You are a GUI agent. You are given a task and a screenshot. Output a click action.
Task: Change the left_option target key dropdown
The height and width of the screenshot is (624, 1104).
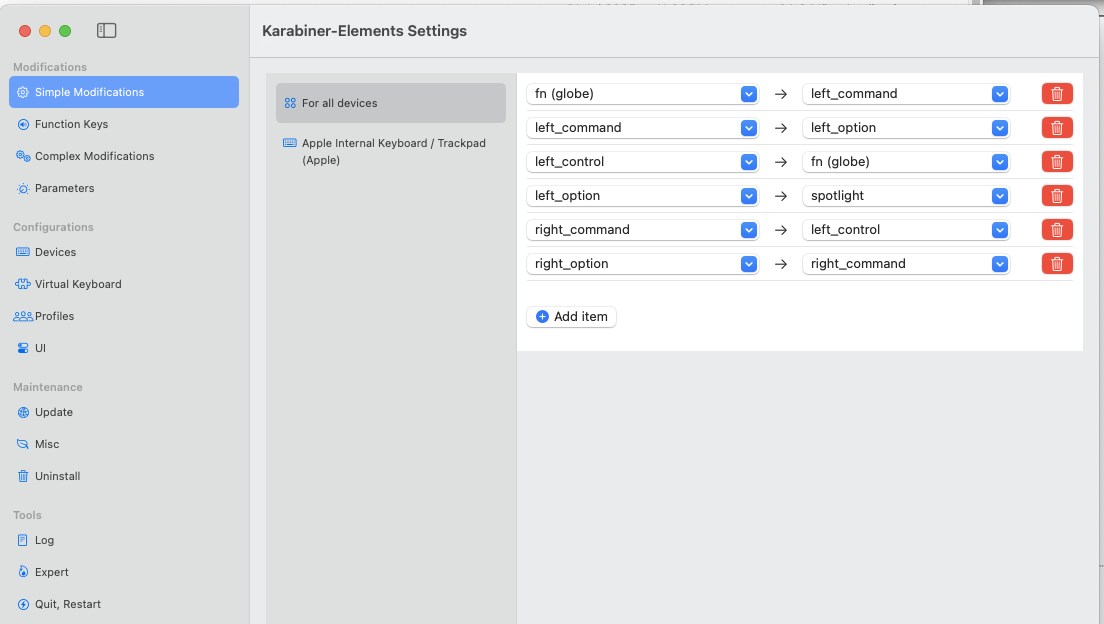click(906, 128)
